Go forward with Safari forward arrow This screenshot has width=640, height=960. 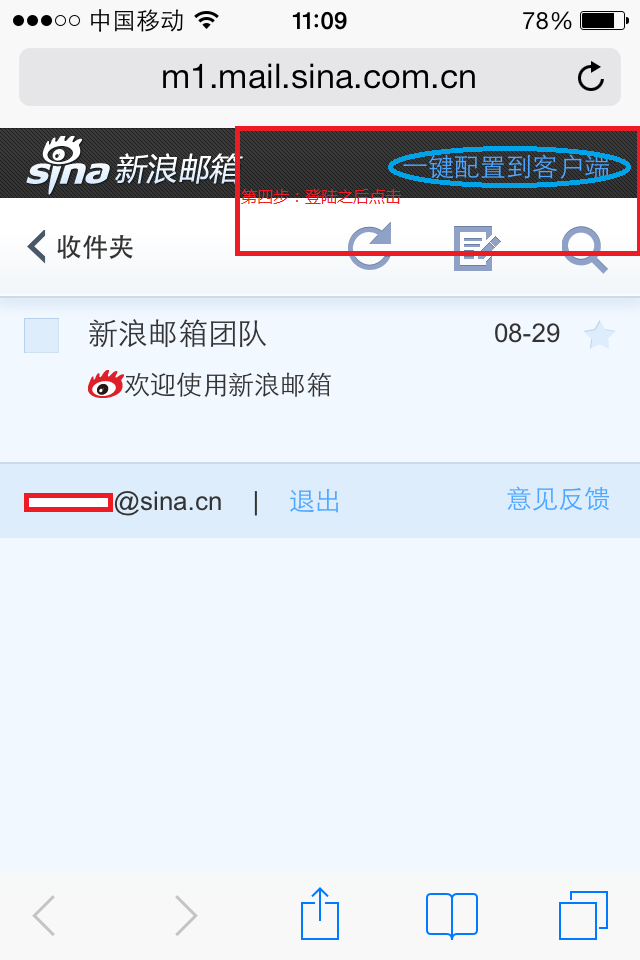186,915
